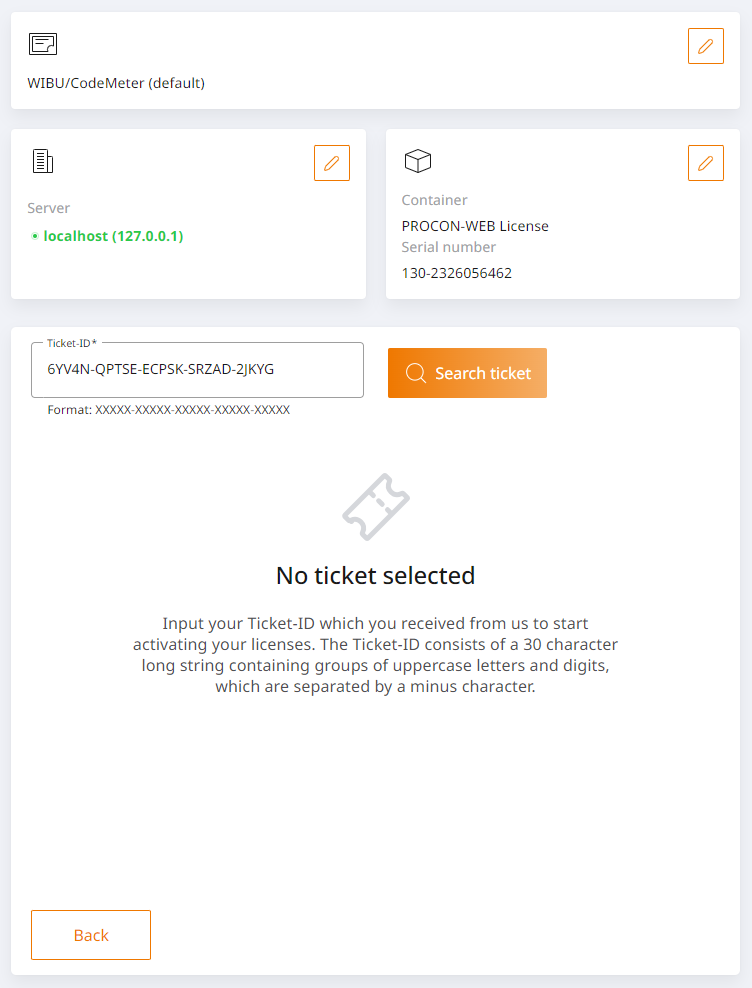Image resolution: width=752 pixels, height=988 pixels.
Task: Click the magnifier icon in Search ticket
Action: pos(415,373)
